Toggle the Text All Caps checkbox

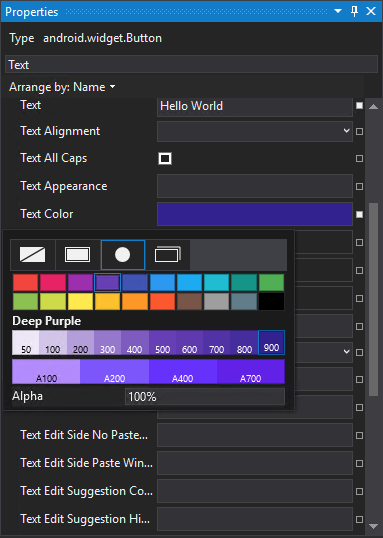(165, 159)
